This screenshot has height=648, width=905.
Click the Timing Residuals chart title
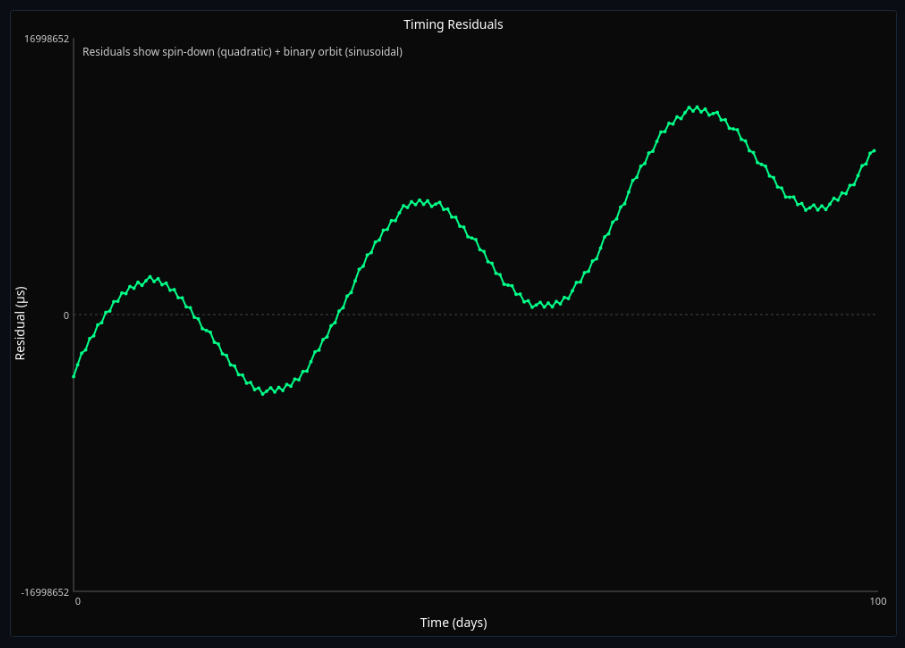(452, 24)
